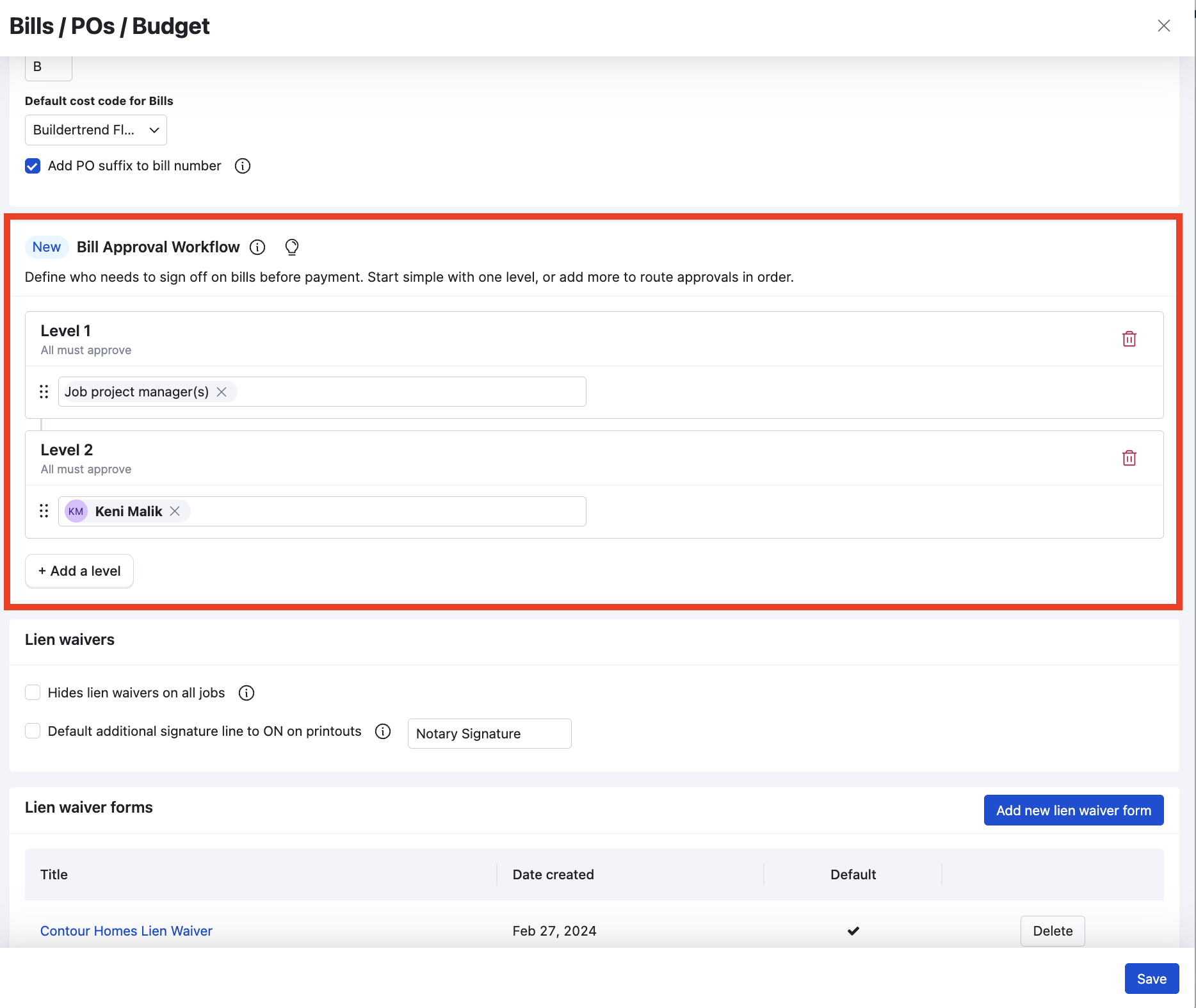This screenshot has width=1196, height=1008.
Task: Grab the Level 2 drag handle
Action: pos(44,511)
